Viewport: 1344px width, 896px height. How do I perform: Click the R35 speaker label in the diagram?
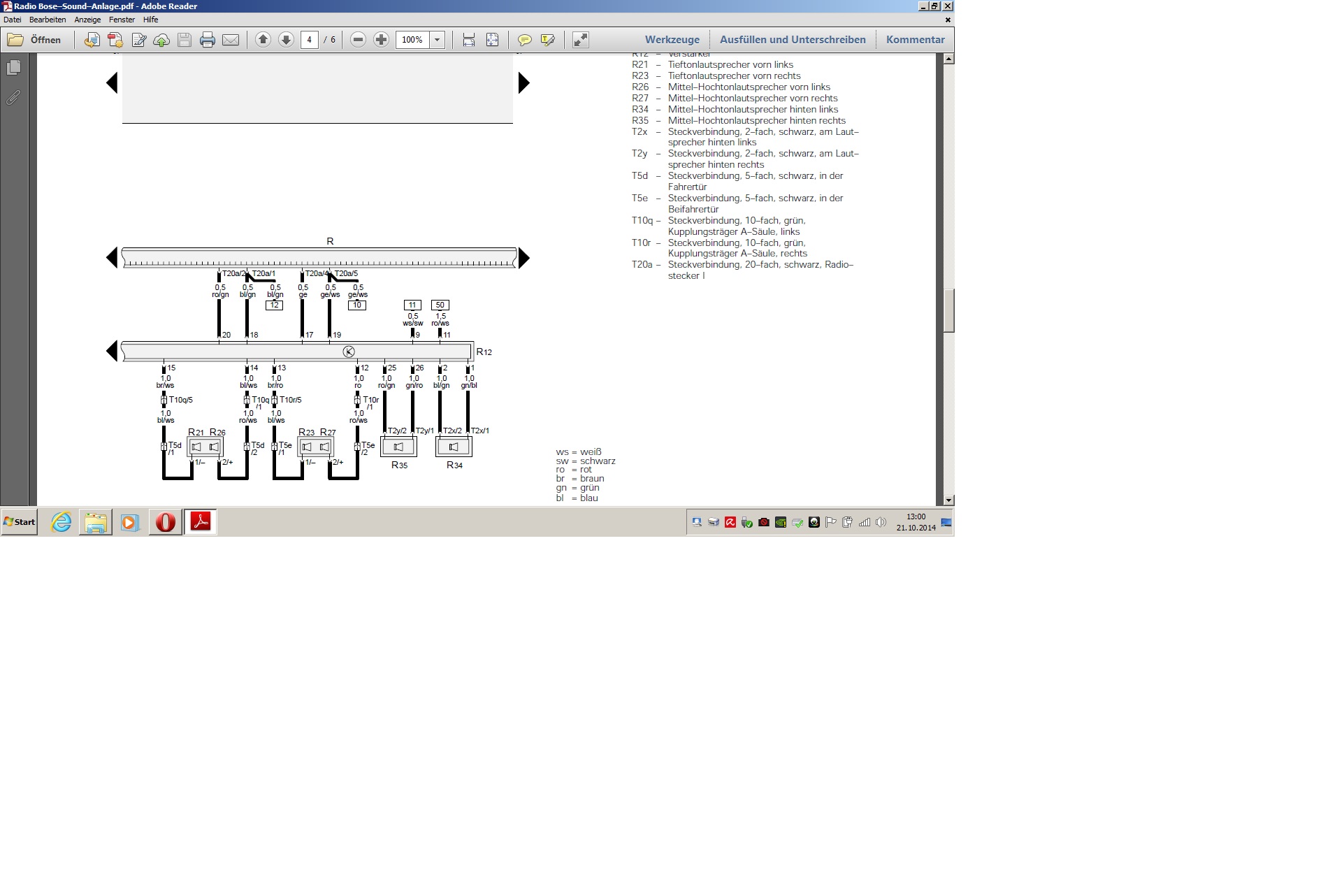click(x=399, y=465)
